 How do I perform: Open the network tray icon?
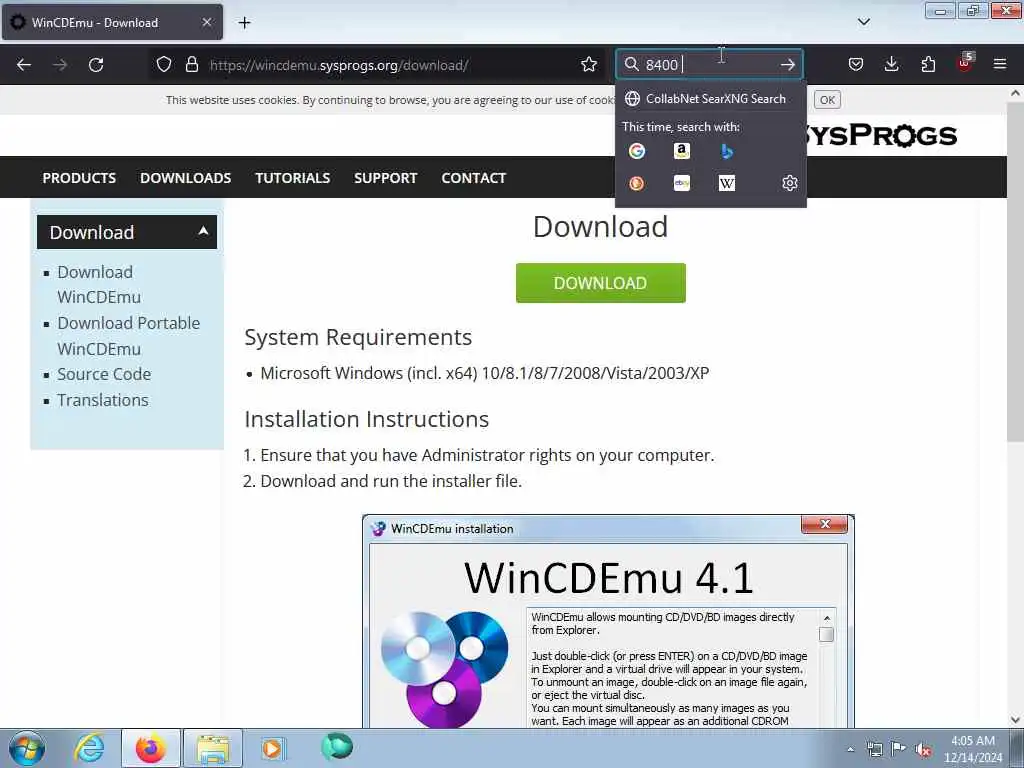[x=874, y=749]
